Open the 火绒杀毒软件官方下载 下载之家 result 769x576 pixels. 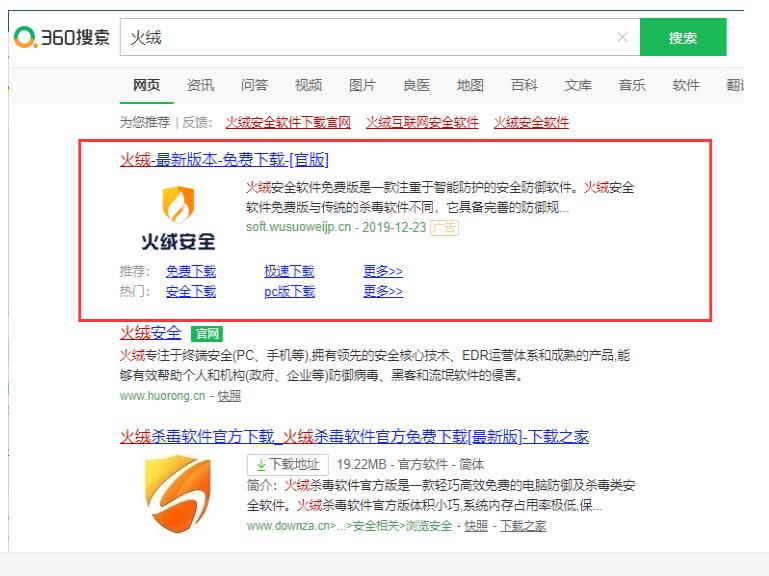(354, 436)
